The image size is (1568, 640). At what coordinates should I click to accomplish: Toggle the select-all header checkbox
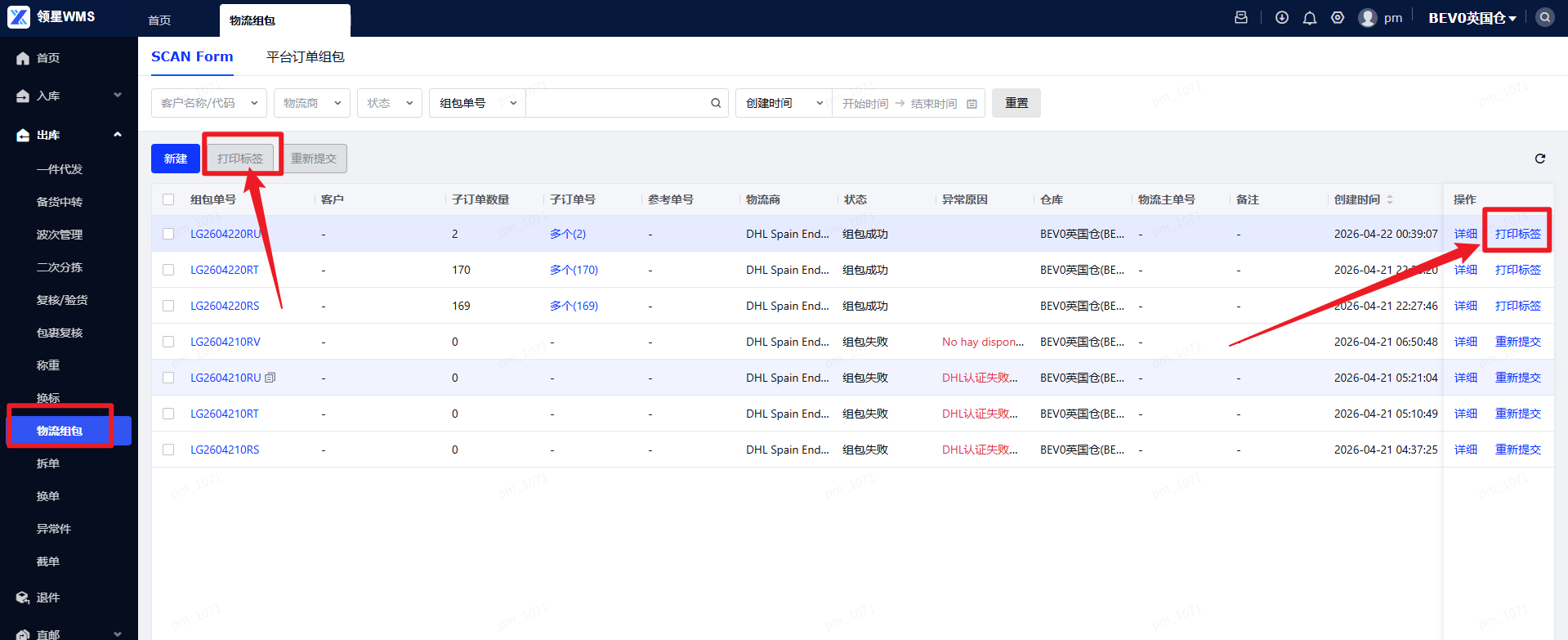tap(168, 199)
